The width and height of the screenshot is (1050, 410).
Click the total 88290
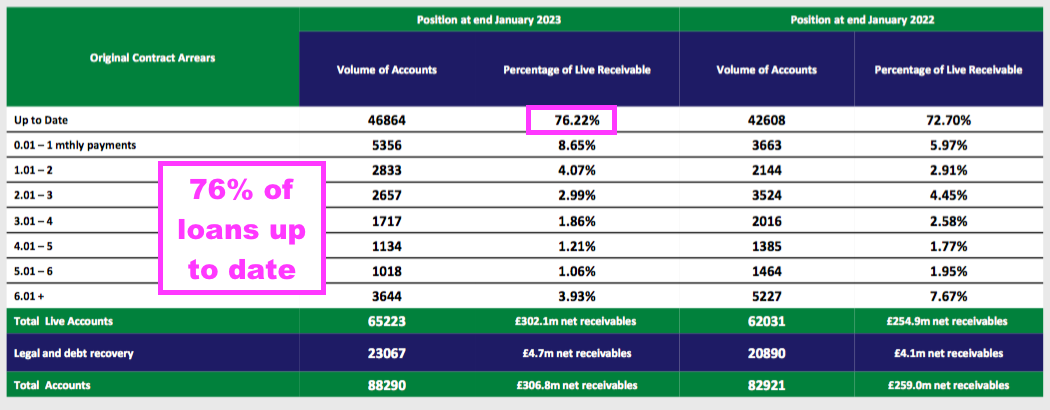point(387,385)
